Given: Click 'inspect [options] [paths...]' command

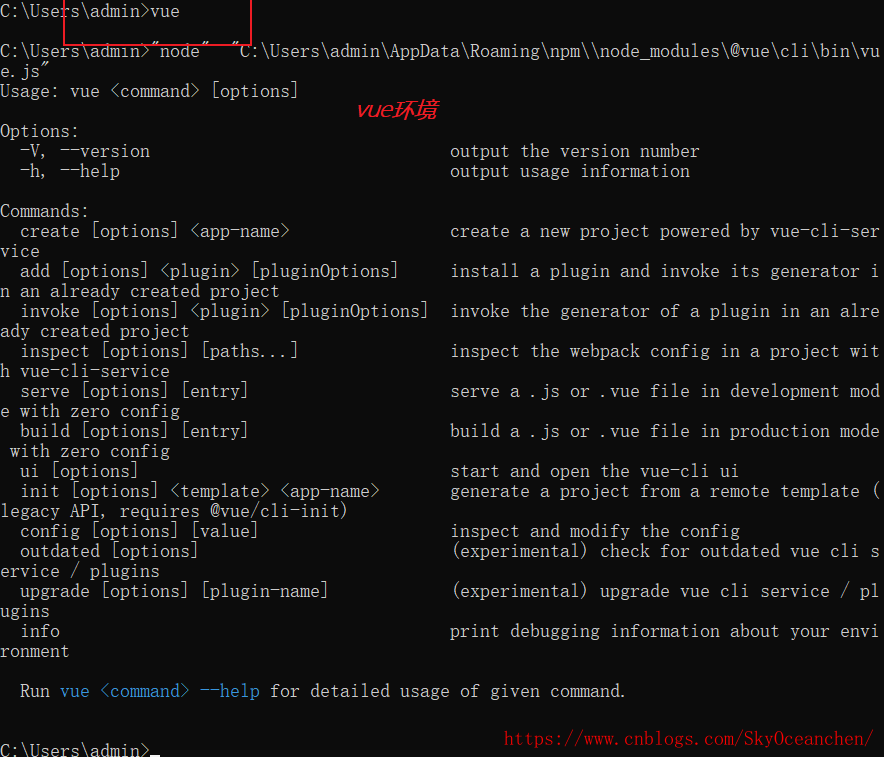Looking at the screenshot, I should pyautogui.click(x=159, y=351).
